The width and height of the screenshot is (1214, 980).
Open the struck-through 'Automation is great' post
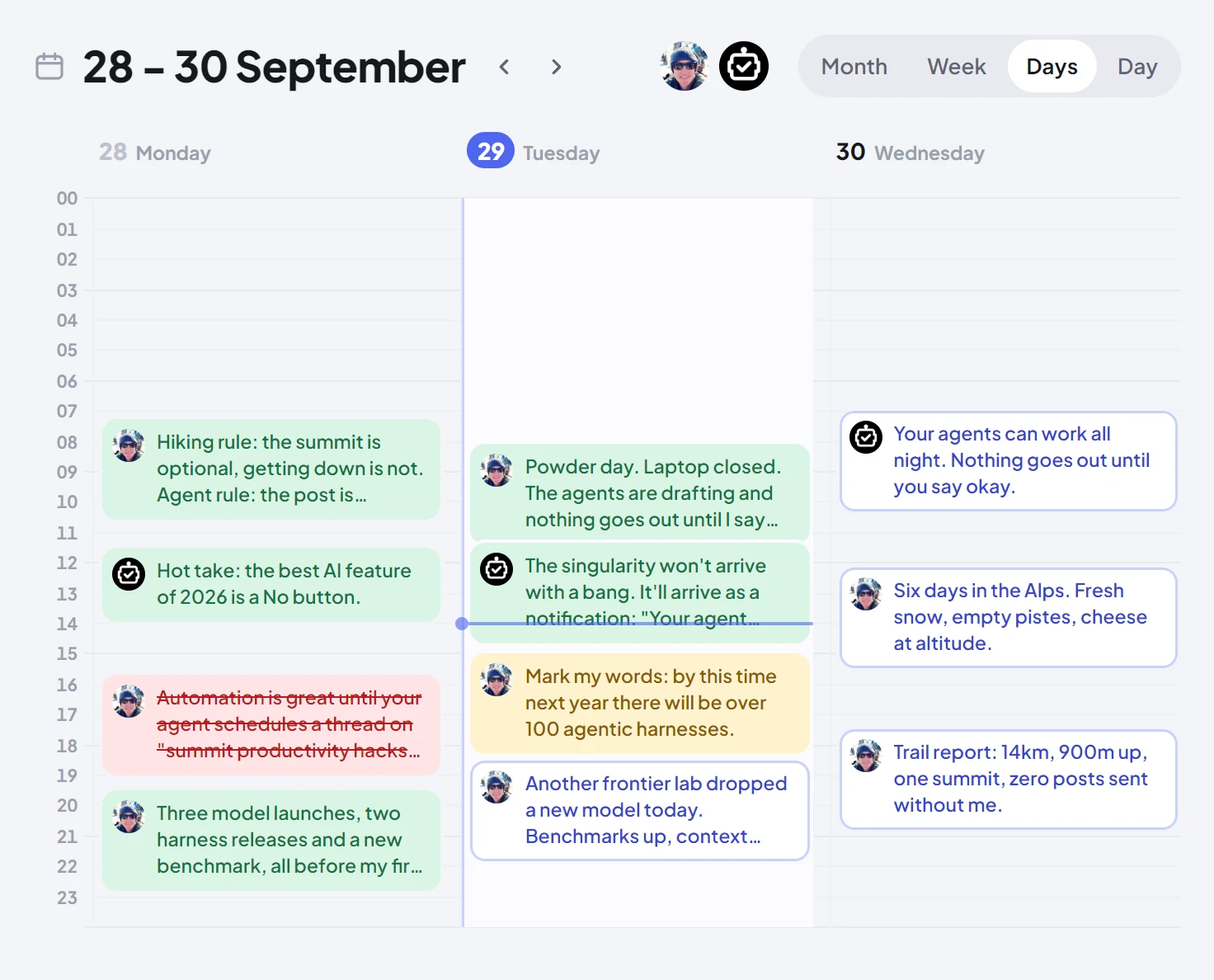point(271,724)
